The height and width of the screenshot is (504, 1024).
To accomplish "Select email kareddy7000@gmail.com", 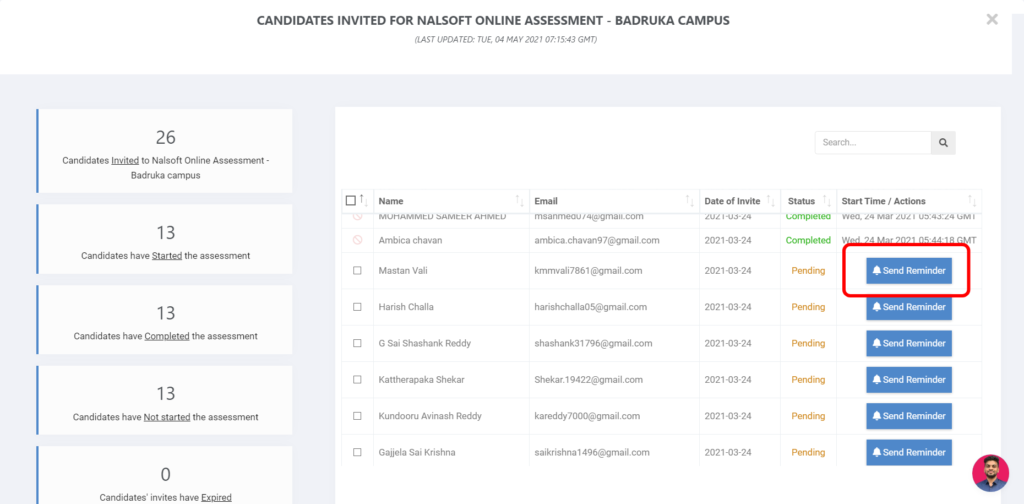I will click(587, 416).
